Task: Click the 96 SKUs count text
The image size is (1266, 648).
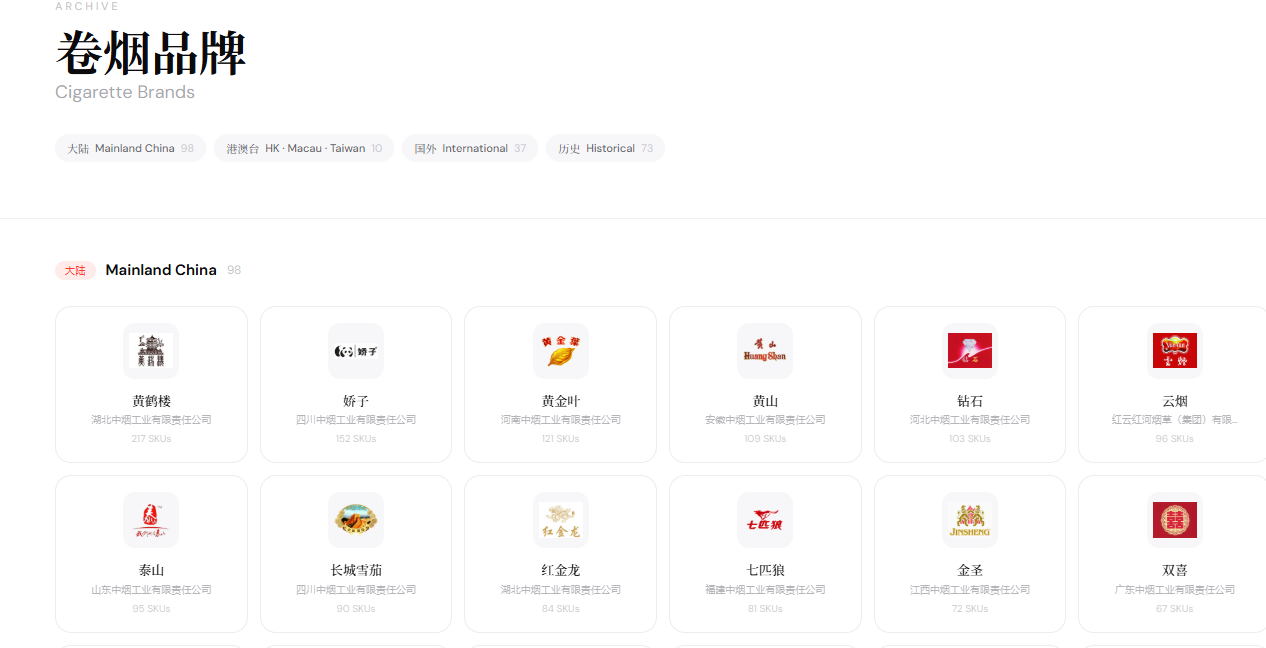Action: (1174, 439)
